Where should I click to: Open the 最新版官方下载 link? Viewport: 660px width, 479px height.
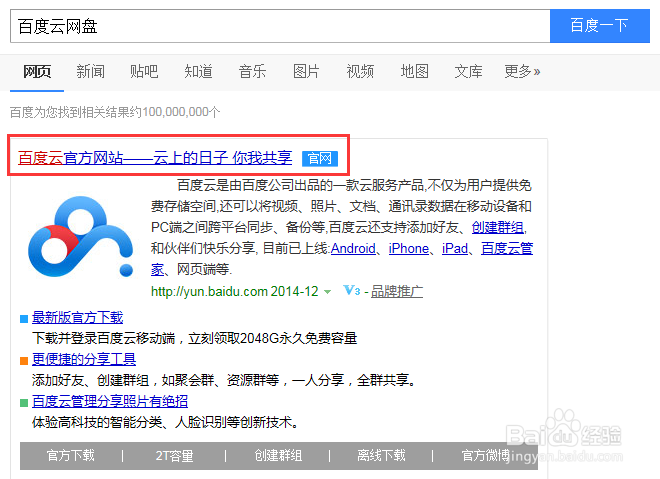[x=77, y=317]
